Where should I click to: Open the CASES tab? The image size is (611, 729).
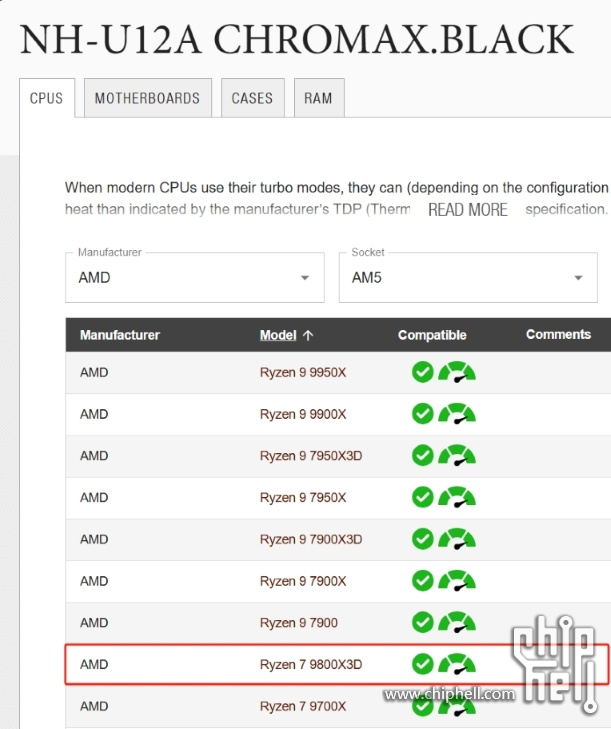click(x=252, y=98)
